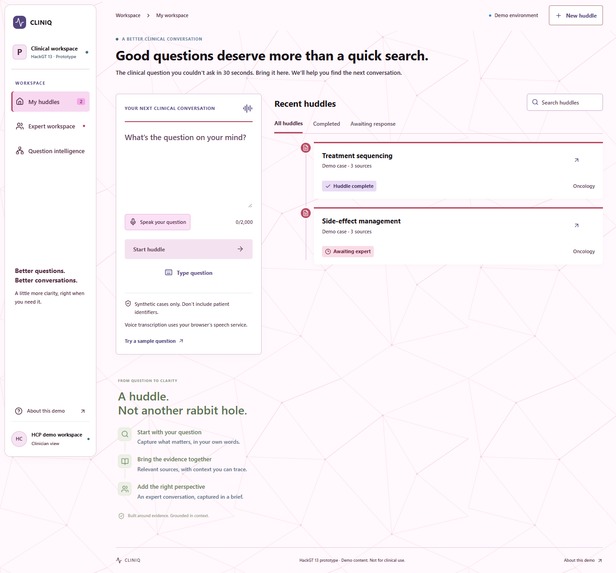
Task: Open the Clinical workspace switcher
Action: click(x=51, y=52)
